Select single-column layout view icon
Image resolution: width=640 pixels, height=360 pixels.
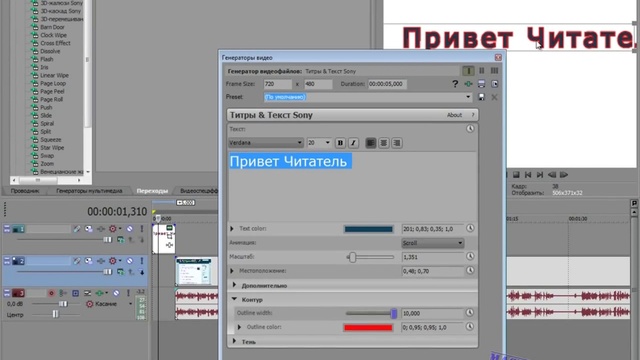(x=468, y=71)
